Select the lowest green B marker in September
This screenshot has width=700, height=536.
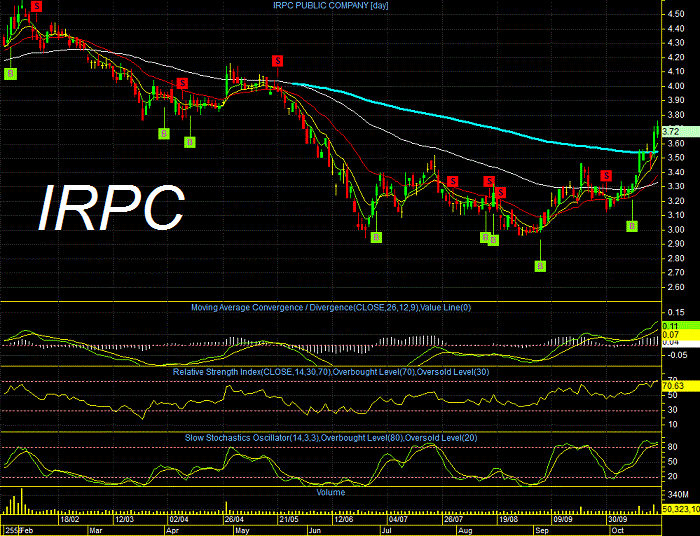pos(540,266)
